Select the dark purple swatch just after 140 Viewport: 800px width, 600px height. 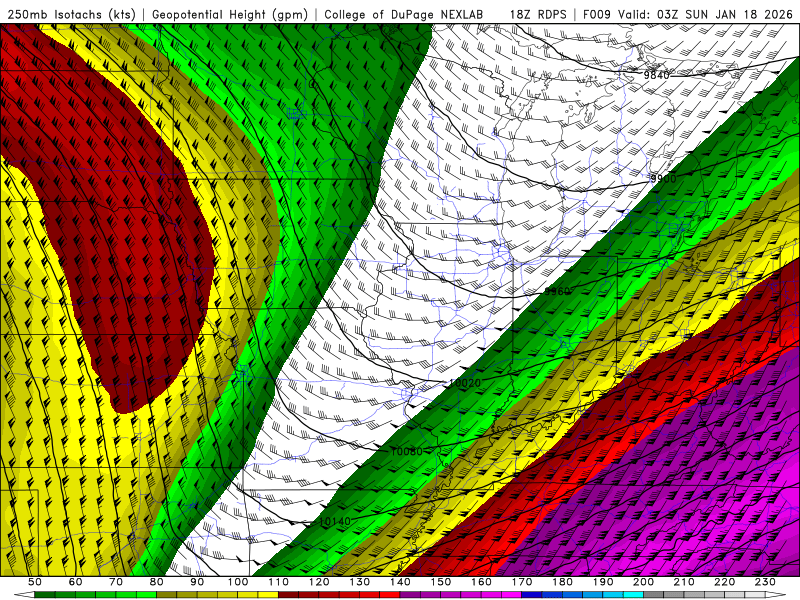[410, 595]
